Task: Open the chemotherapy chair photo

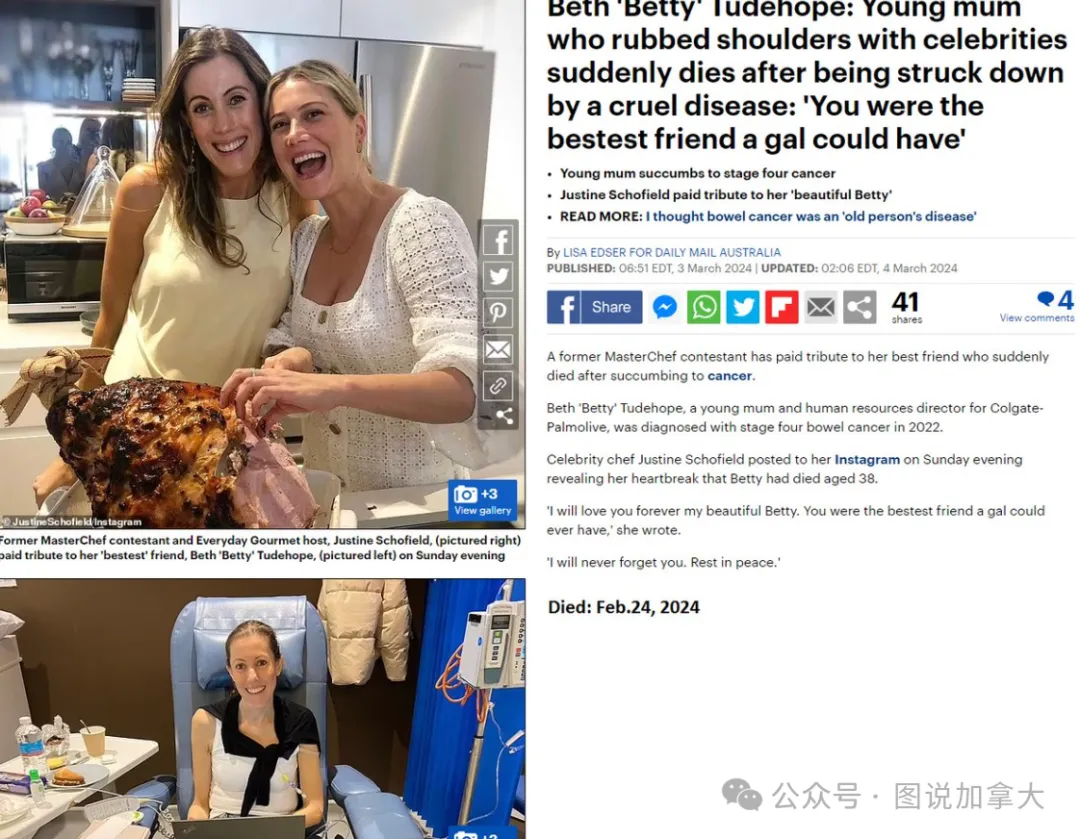Action: [262, 709]
